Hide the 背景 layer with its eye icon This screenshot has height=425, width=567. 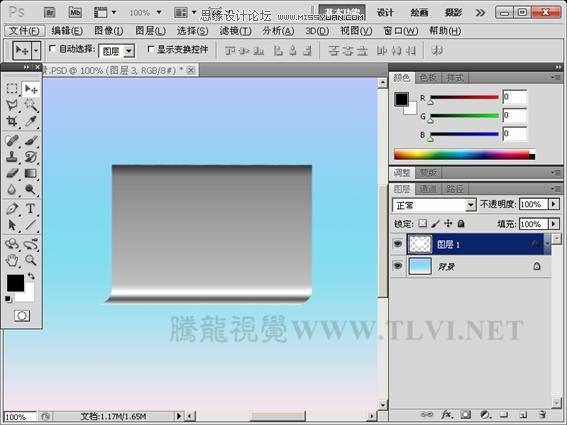(398, 266)
